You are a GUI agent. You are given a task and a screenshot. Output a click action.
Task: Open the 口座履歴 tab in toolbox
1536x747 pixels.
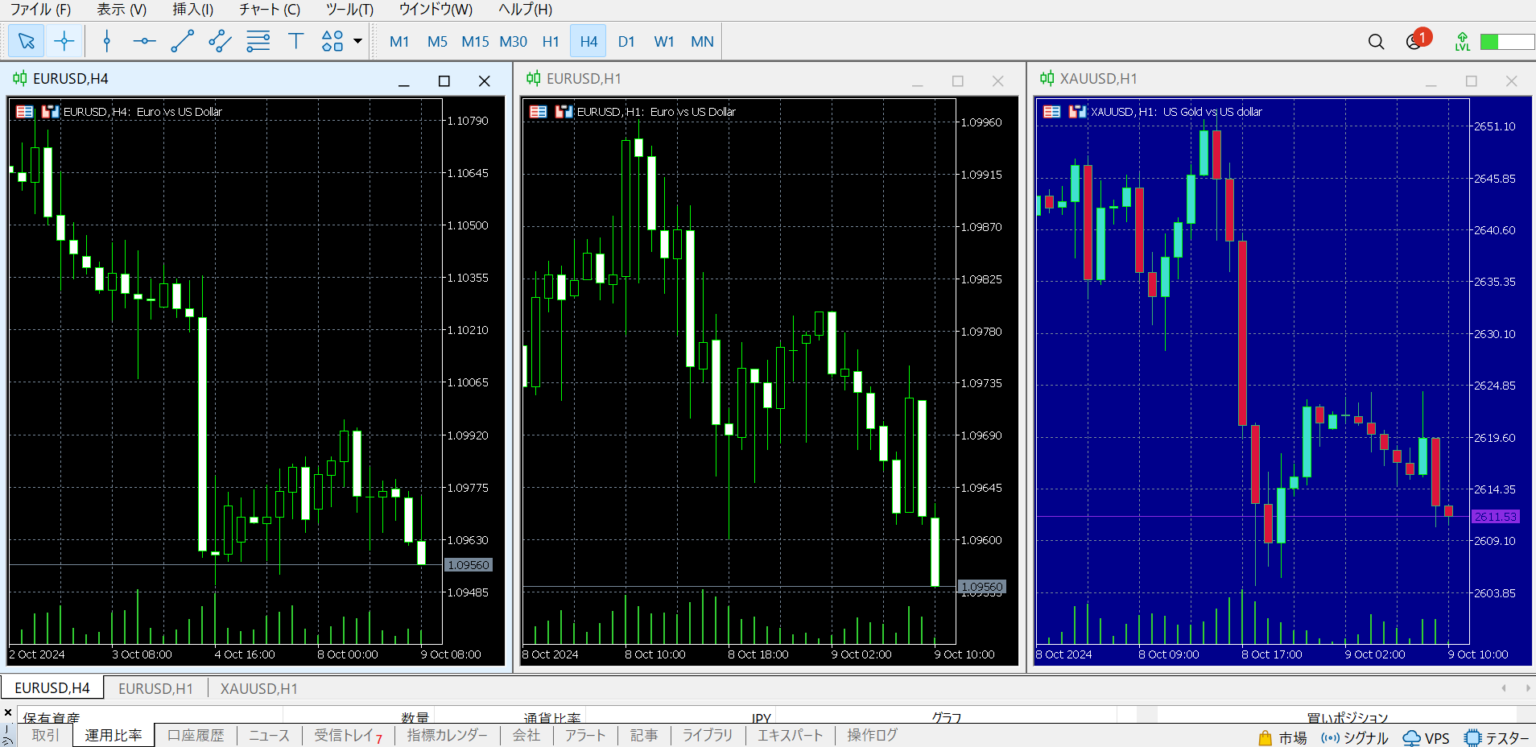point(195,736)
